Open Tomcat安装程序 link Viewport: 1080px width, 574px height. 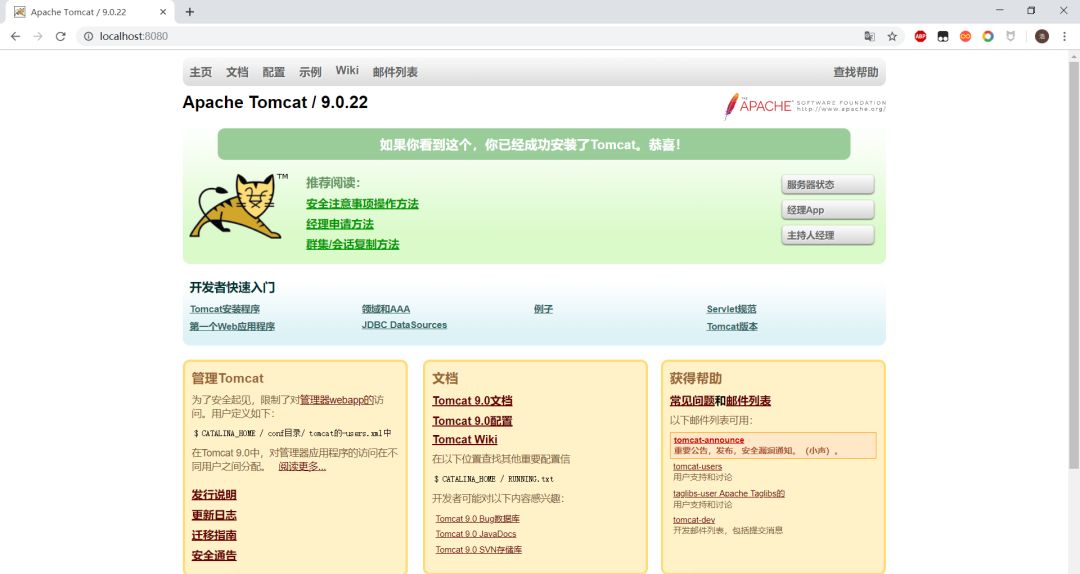click(225, 309)
